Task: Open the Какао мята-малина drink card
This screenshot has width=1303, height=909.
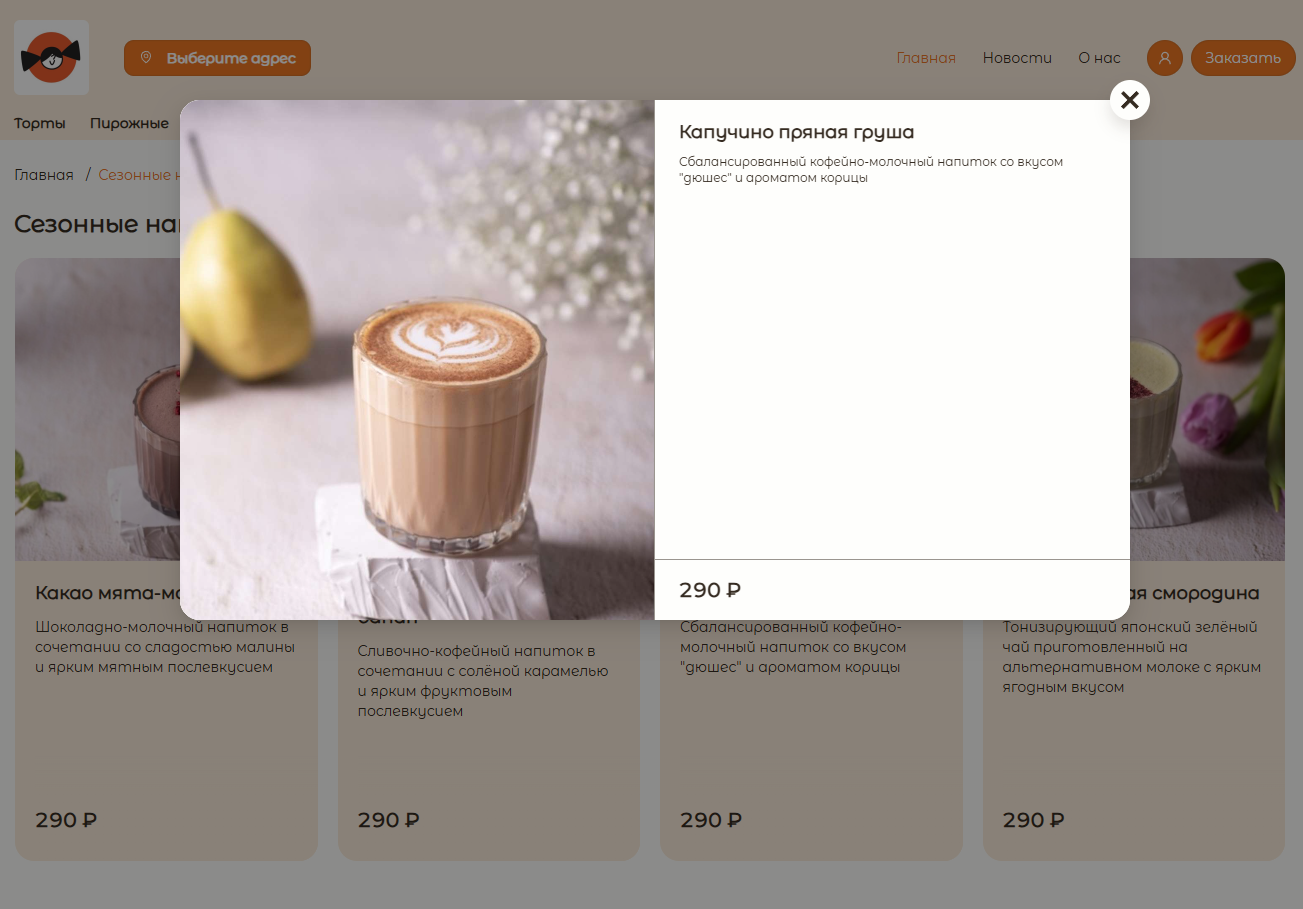Action: tap(97, 560)
